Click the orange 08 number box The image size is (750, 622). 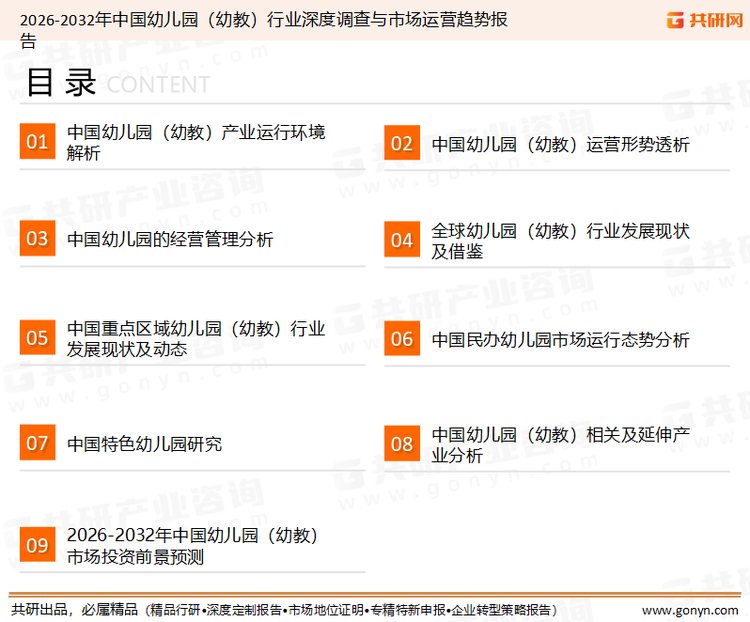point(402,444)
